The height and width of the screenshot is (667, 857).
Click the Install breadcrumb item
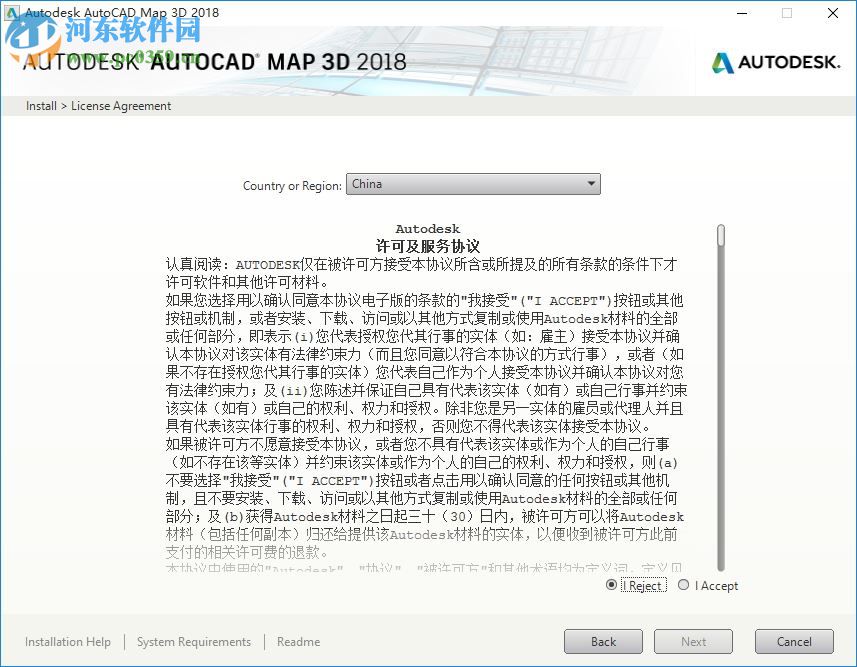pyautogui.click(x=40, y=106)
